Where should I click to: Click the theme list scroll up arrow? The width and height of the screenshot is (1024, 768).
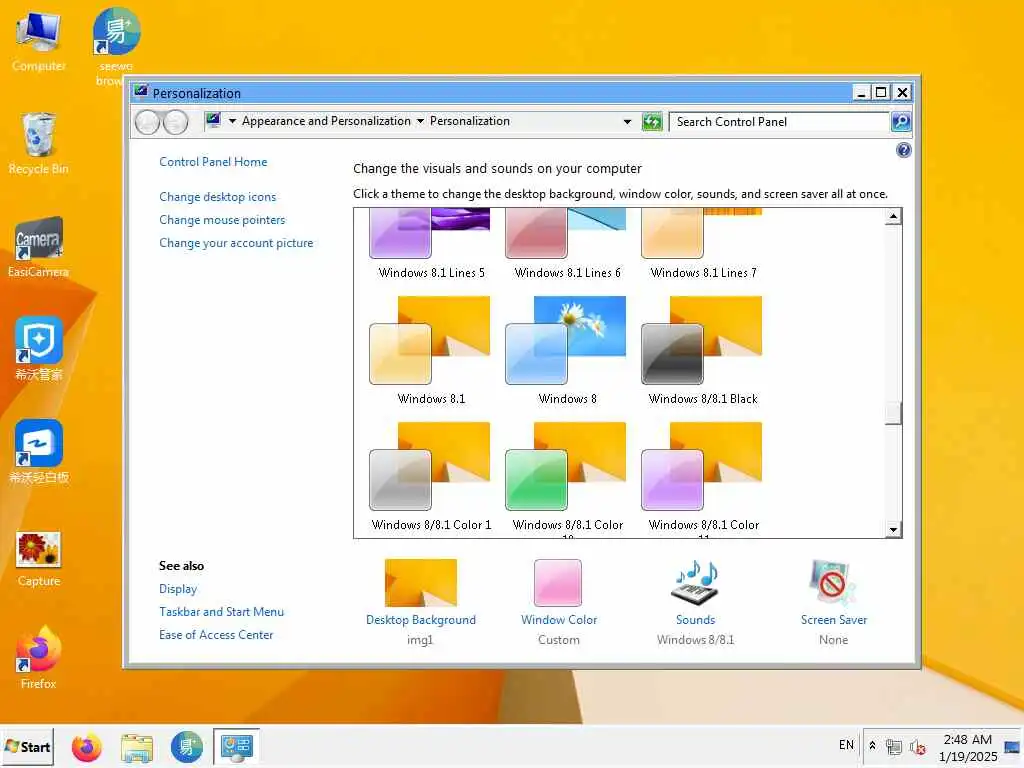[x=893, y=216]
